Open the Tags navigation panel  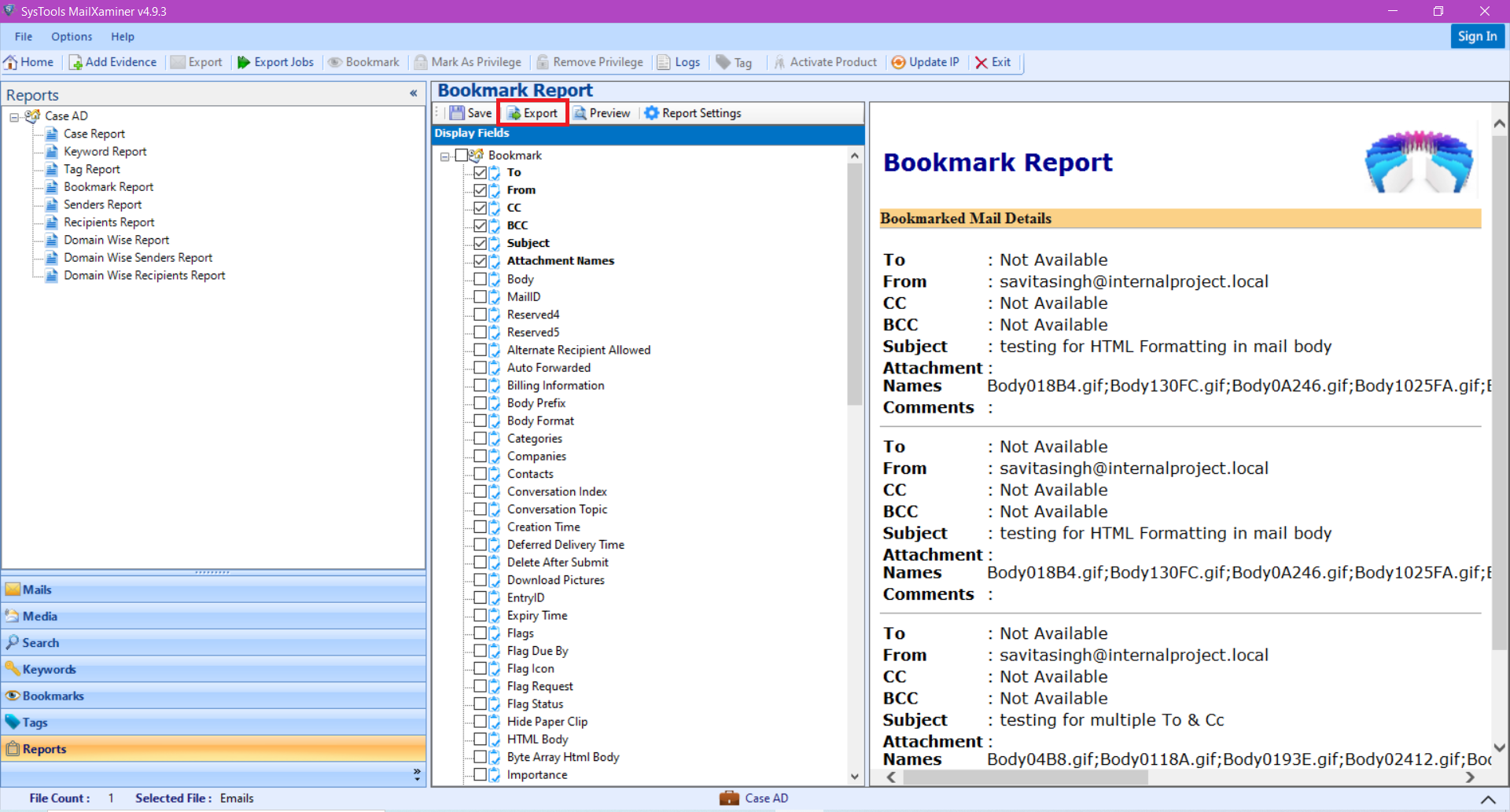click(214, 722)
